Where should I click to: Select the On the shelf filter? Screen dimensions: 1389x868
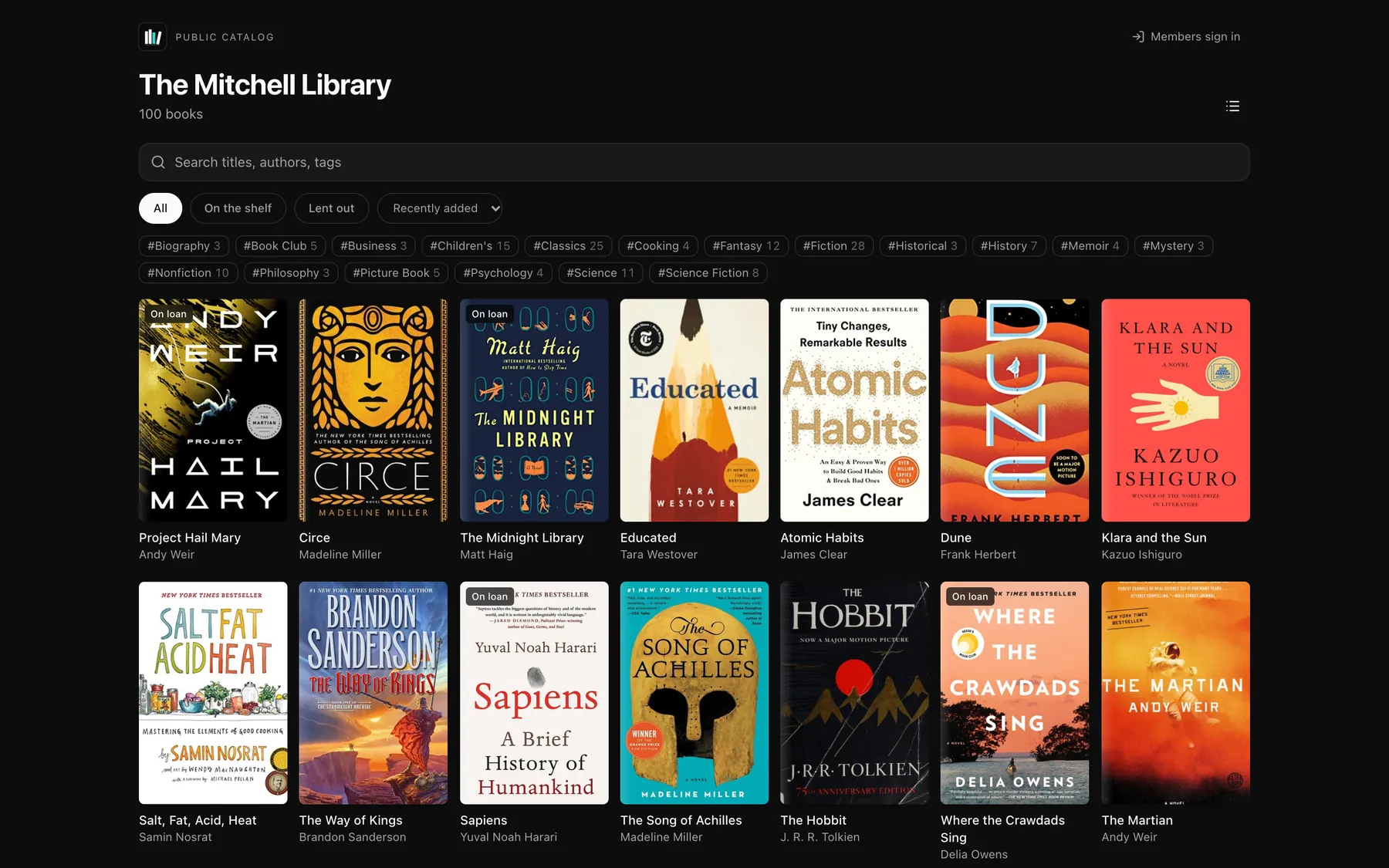point(238,208)
